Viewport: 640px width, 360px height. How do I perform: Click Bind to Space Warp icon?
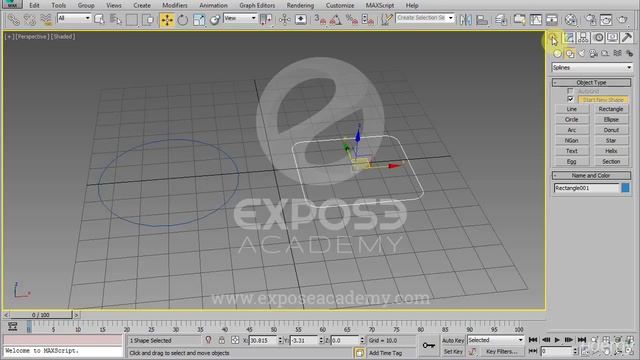[x=46, y=20]
